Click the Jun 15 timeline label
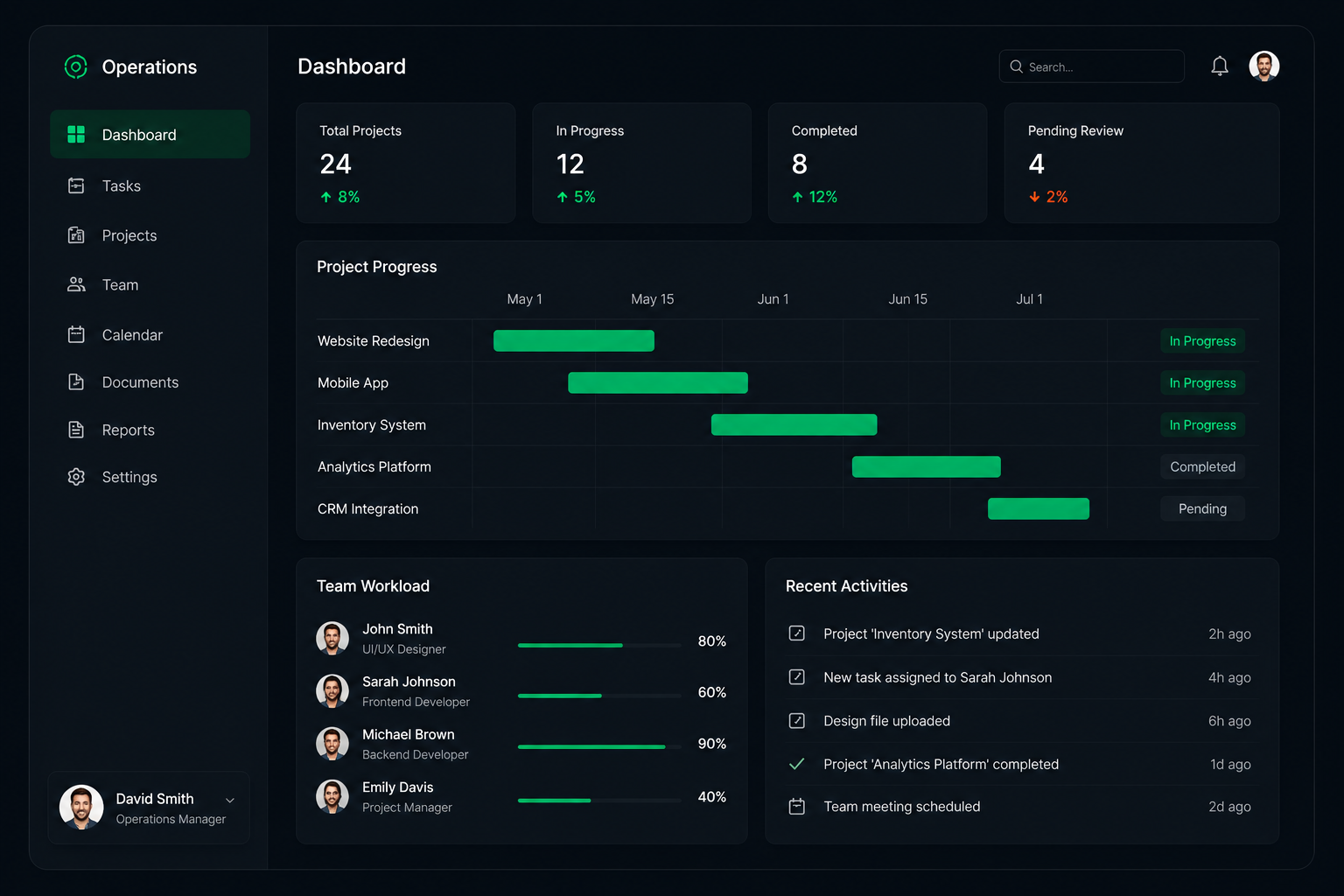This screenshot has width=1344, height=896. (908, 299)
